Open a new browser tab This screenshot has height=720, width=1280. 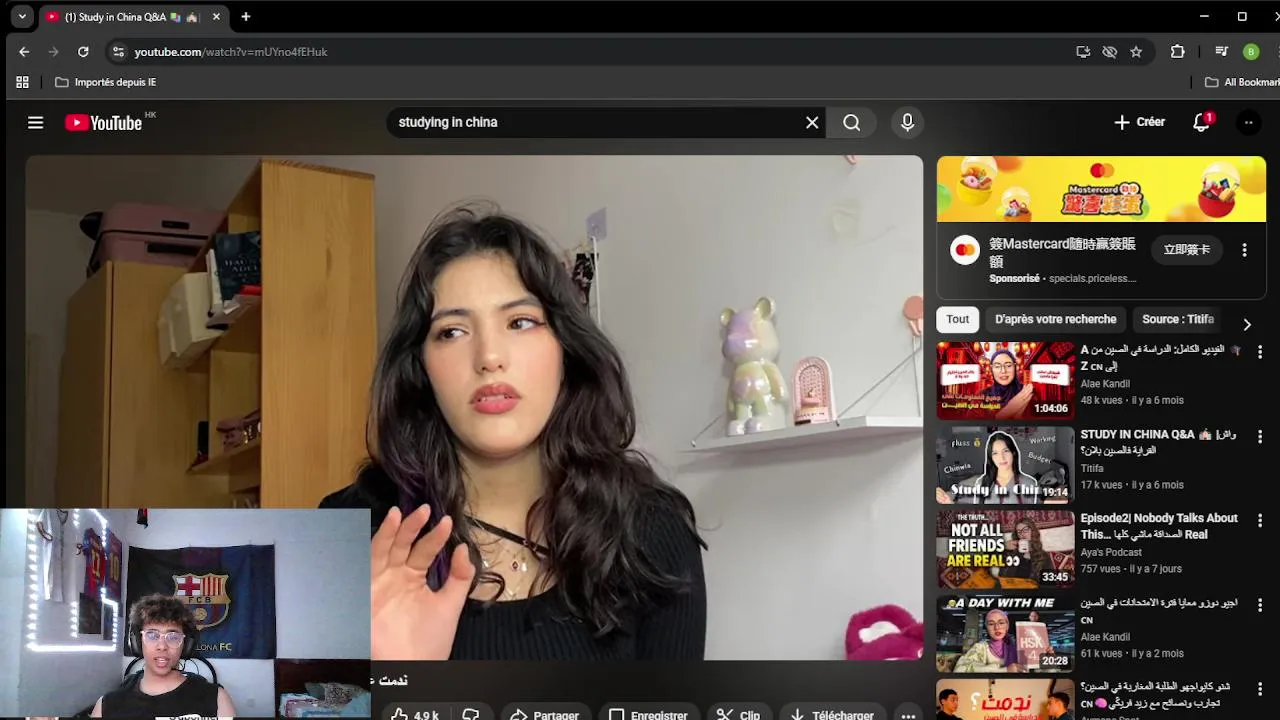(245, 17)
